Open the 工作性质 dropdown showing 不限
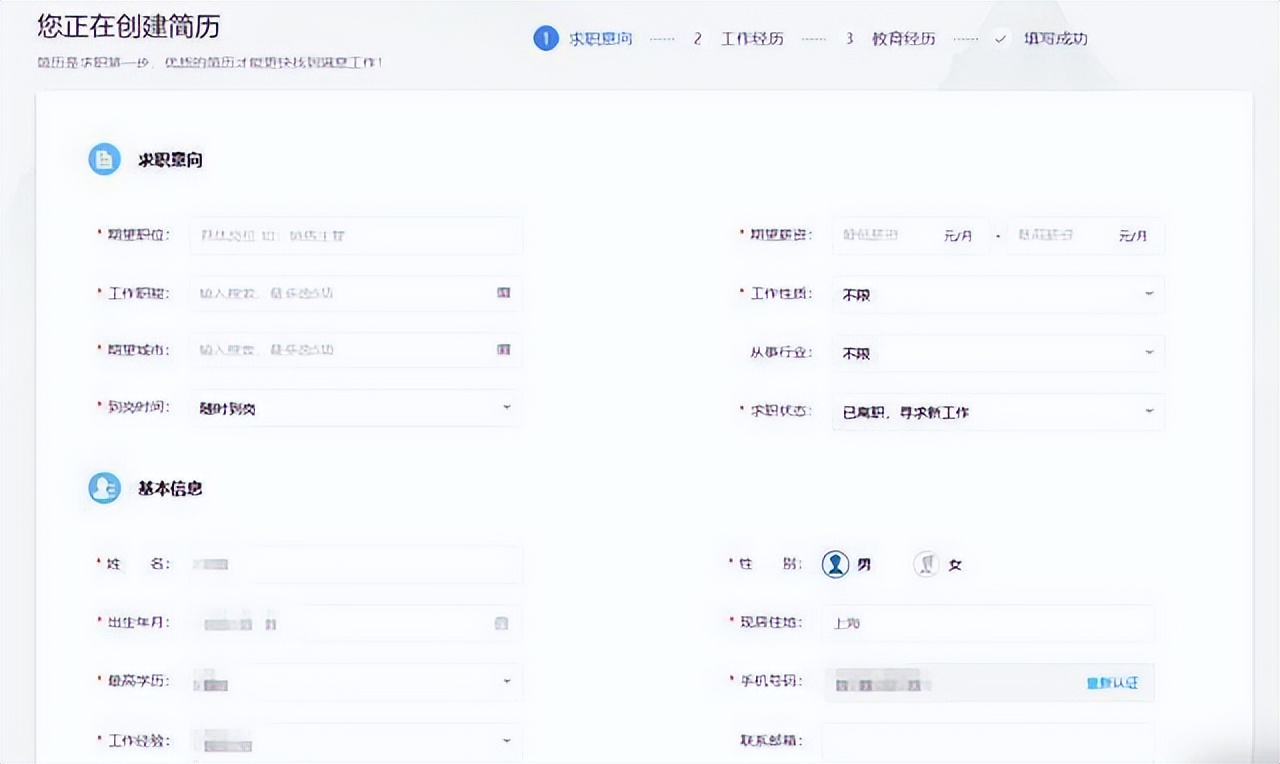The width and height of the screenshot is (1280, 764). (996, 294)
